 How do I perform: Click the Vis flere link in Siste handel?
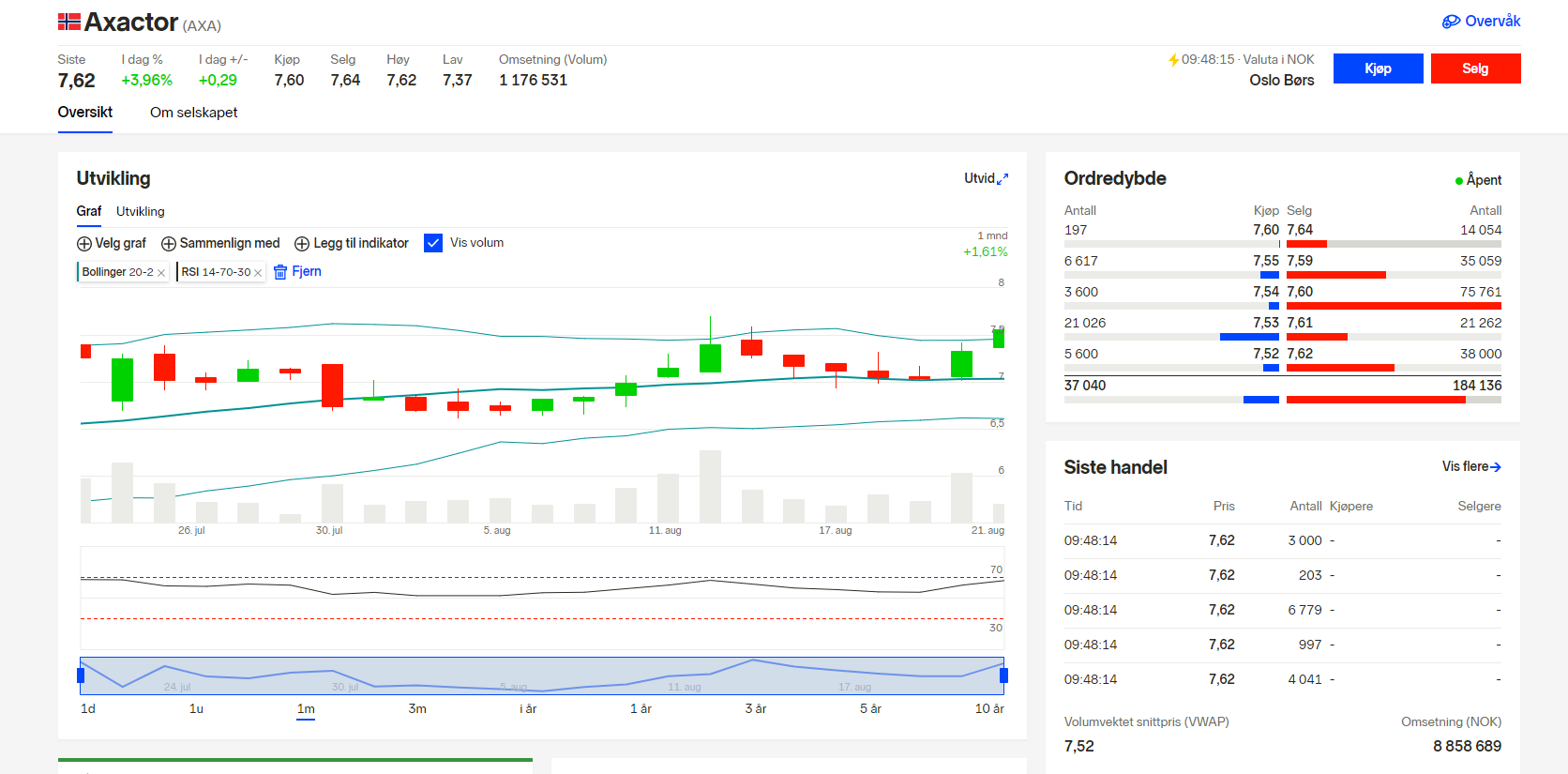(1471, 466)
